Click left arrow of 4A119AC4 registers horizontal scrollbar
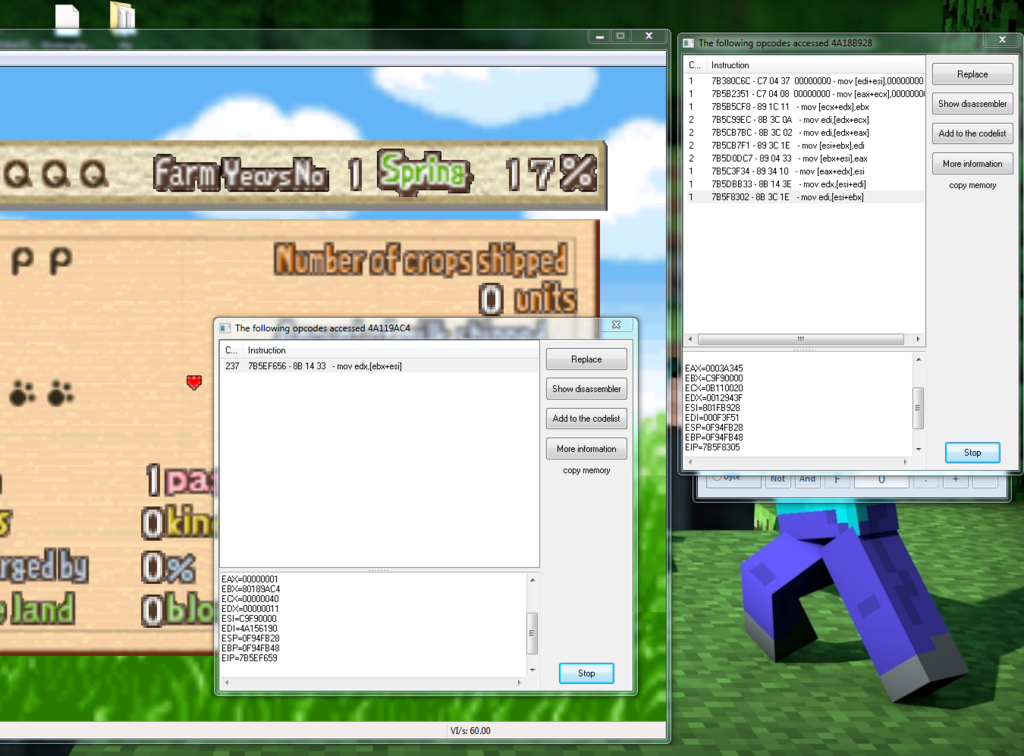 [227, 682]
